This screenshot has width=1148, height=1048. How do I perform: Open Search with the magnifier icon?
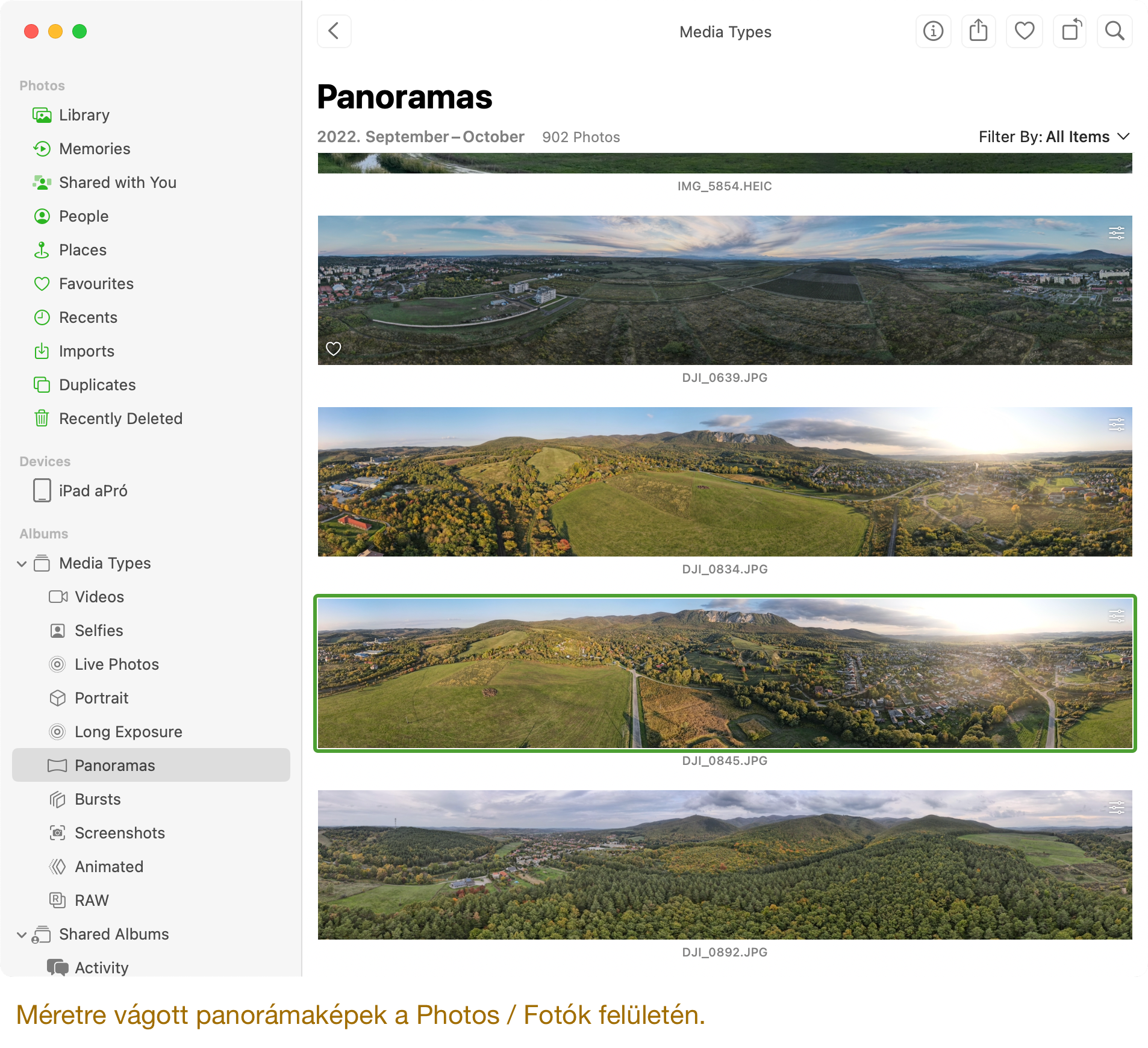click(x=1114, y=31)
